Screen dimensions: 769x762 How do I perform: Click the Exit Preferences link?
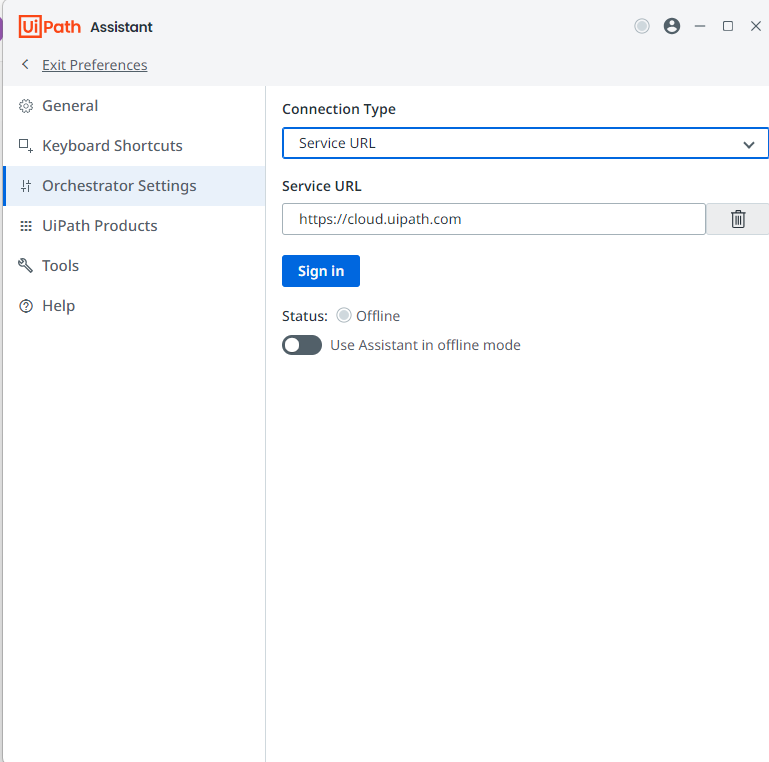click(95, 65)
